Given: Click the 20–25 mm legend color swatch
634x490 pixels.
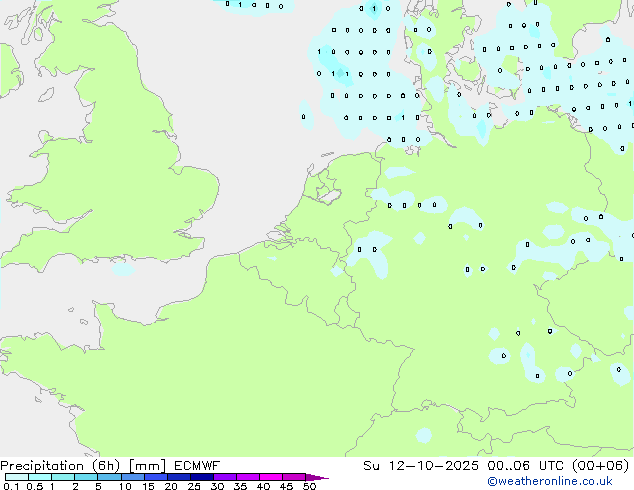Looking at the screenshot, I should tap(178, 477).
